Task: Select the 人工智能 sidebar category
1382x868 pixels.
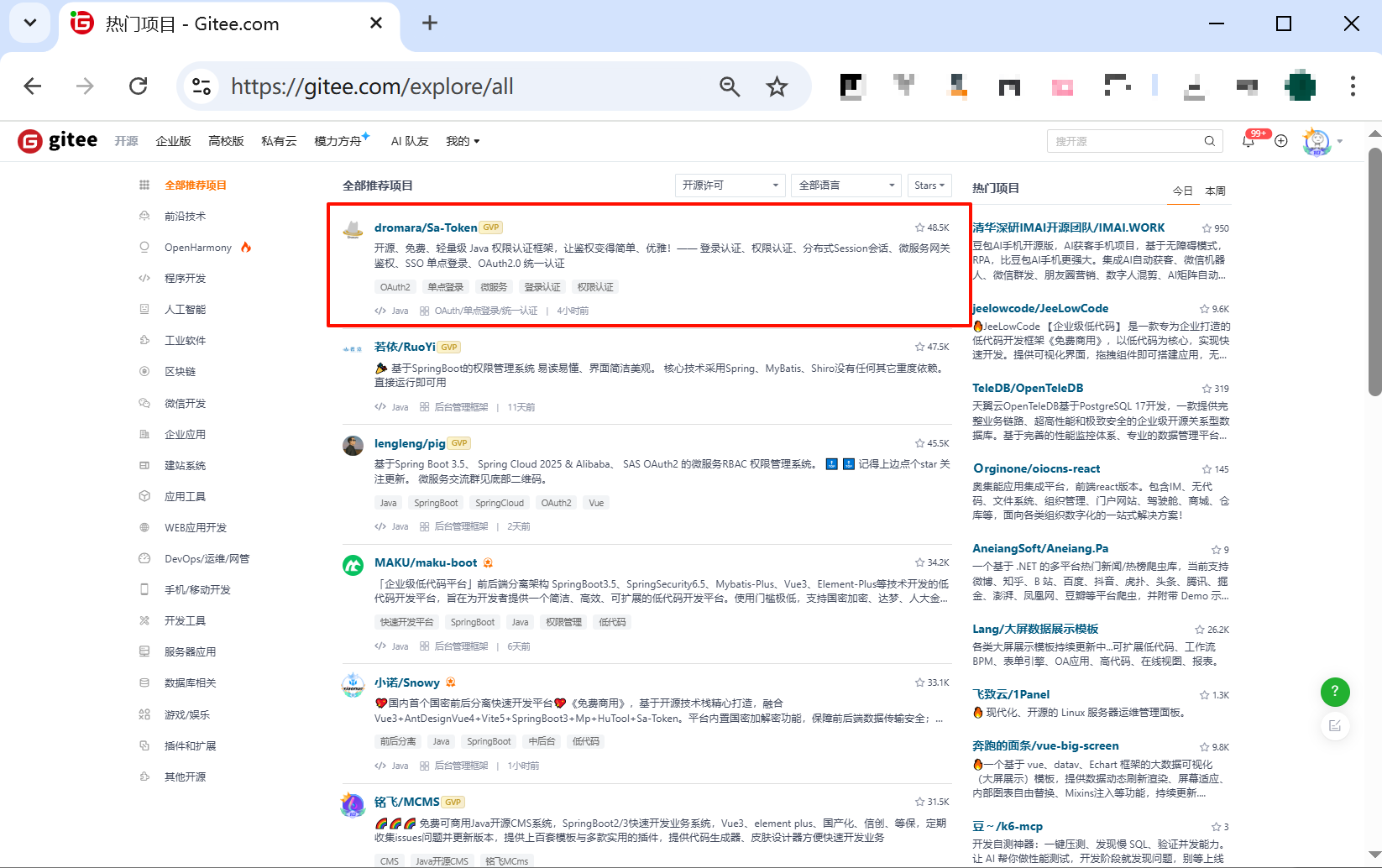Action: tap(186, 309)
